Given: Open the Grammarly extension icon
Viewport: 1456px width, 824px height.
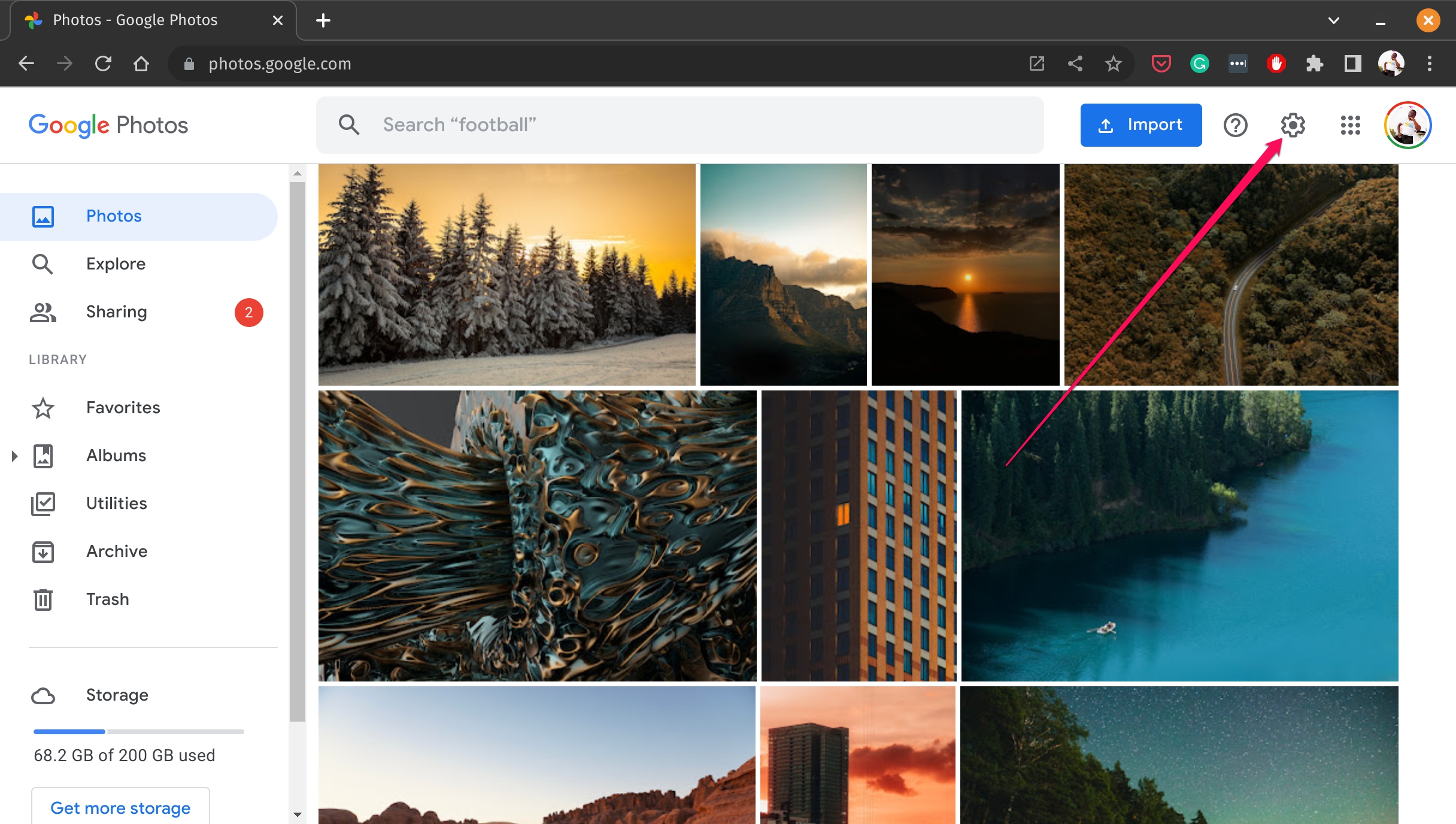Looking at the screenshot, I should [1199, 63].
